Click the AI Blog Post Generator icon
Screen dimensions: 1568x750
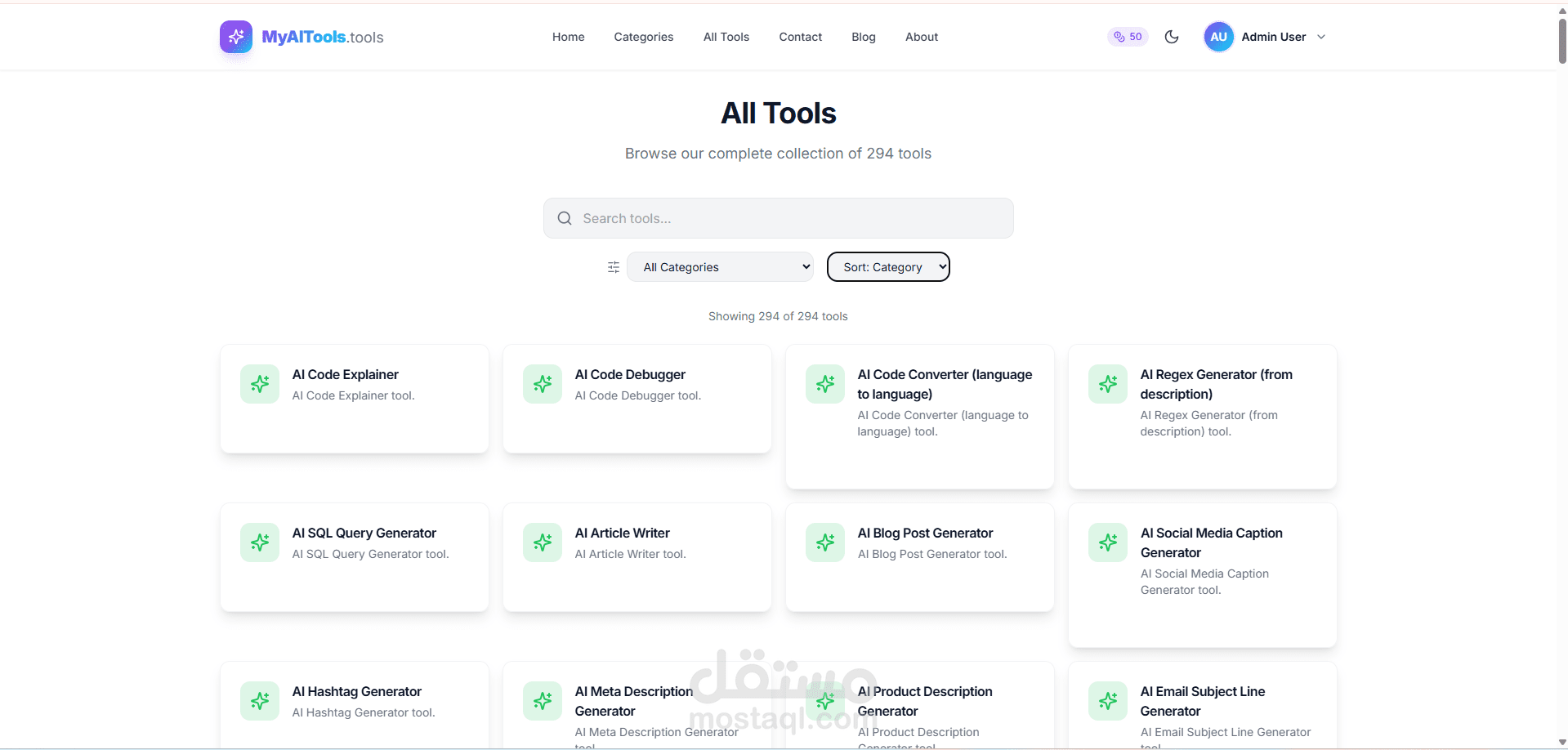824,542
